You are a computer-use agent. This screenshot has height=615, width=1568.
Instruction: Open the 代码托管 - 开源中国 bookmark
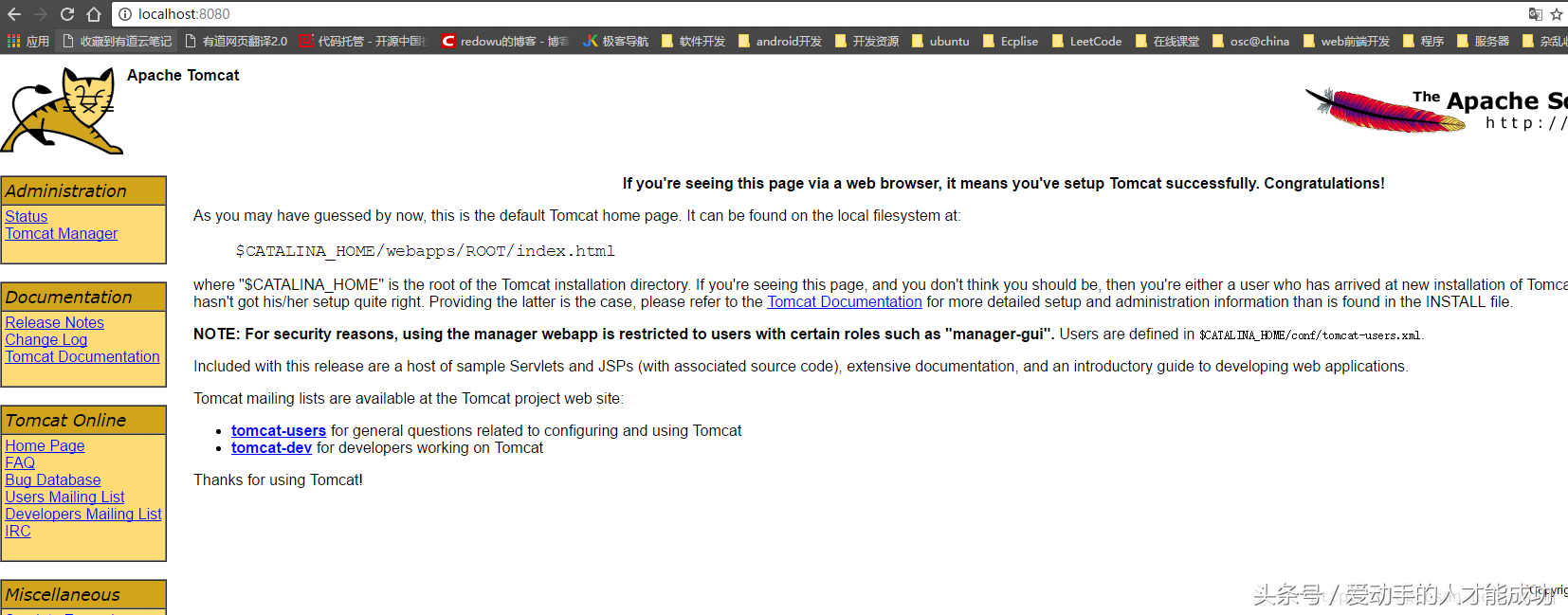coord(364,41)
